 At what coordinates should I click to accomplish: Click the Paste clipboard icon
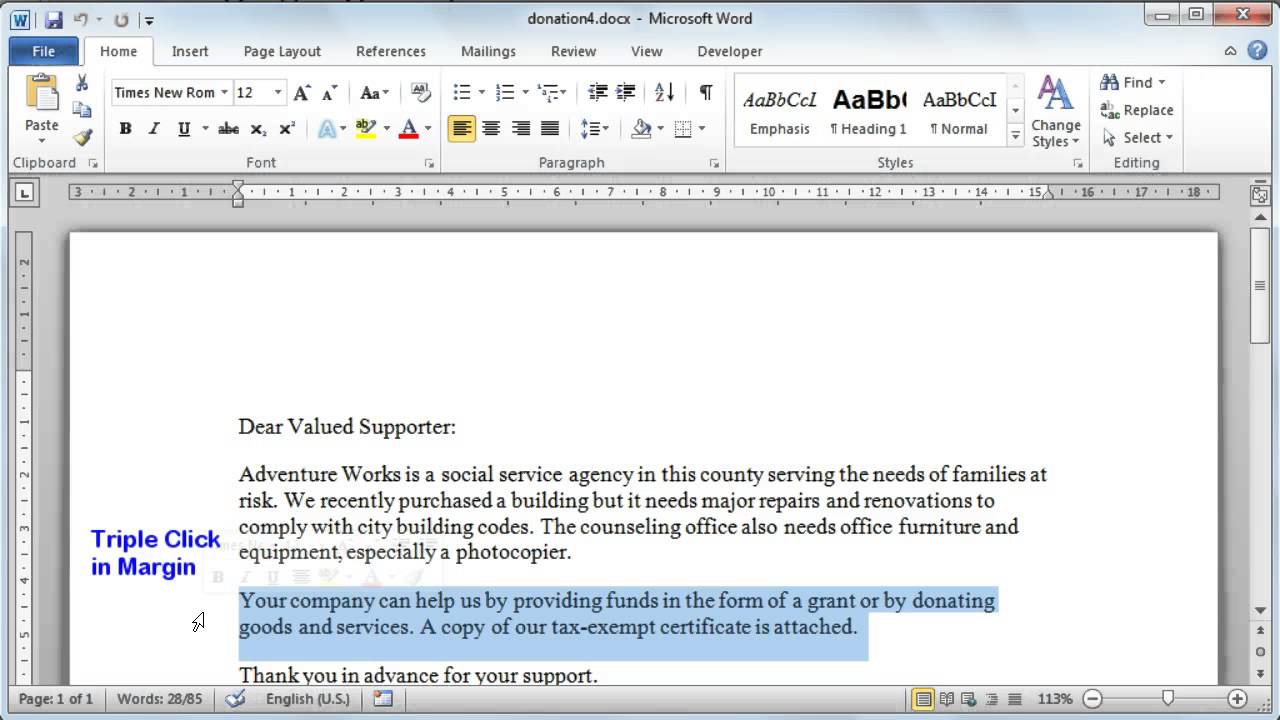[41, 92]
